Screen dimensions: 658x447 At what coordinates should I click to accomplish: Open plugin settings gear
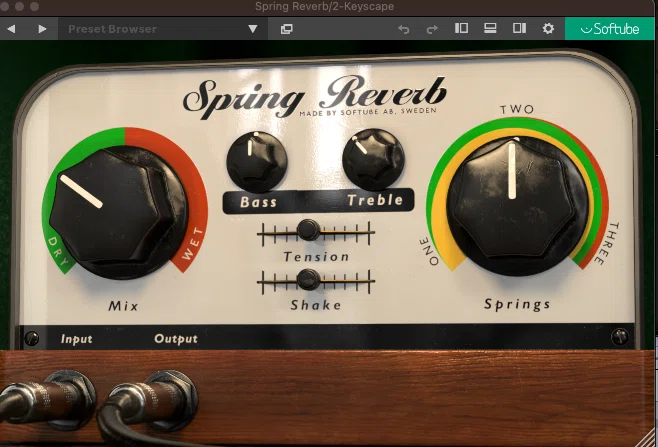click(x=548, y=29)
